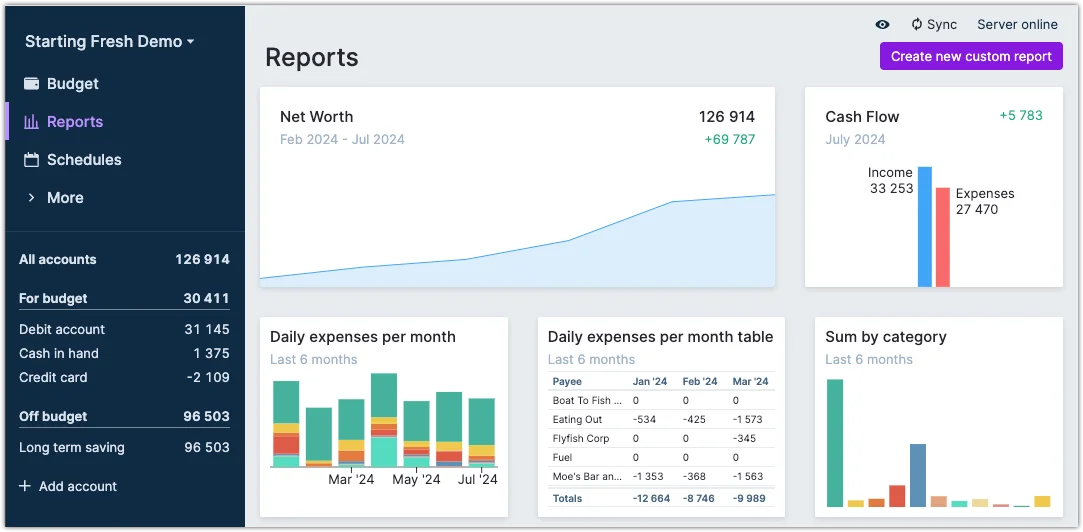The width and height of the screenshot is (1083, 532).
Task: Click the plus icon for Add account
Action: (x=25, y=486)
